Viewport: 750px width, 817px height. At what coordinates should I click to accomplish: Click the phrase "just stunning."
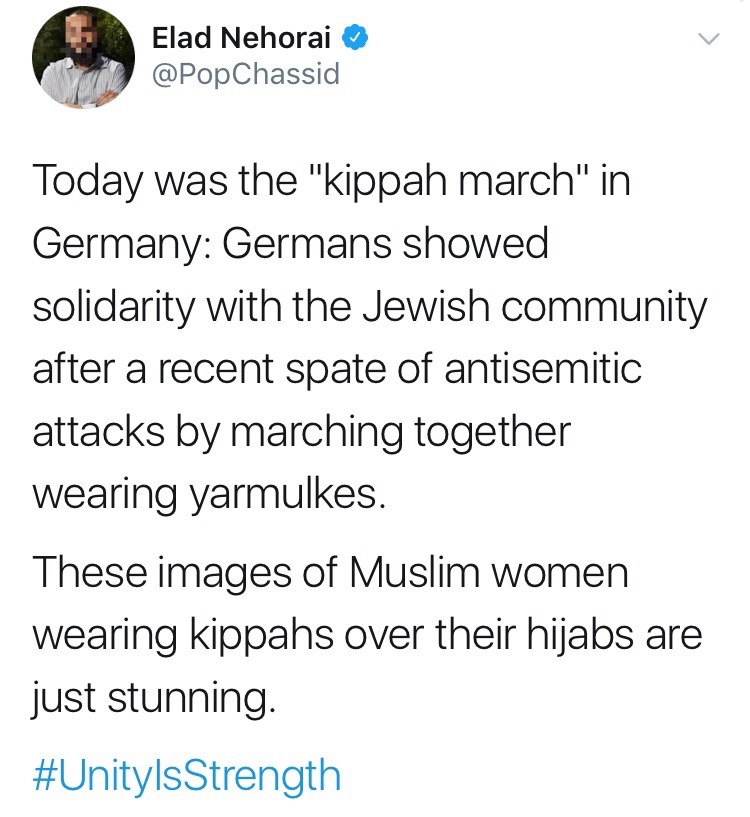pyautogui.click(x=151, y=698)
